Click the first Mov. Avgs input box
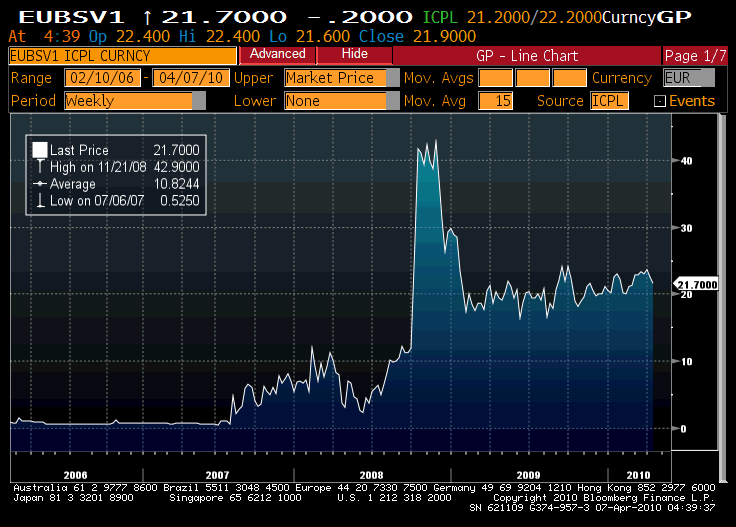Screen dimensions: 736x527 494,78
